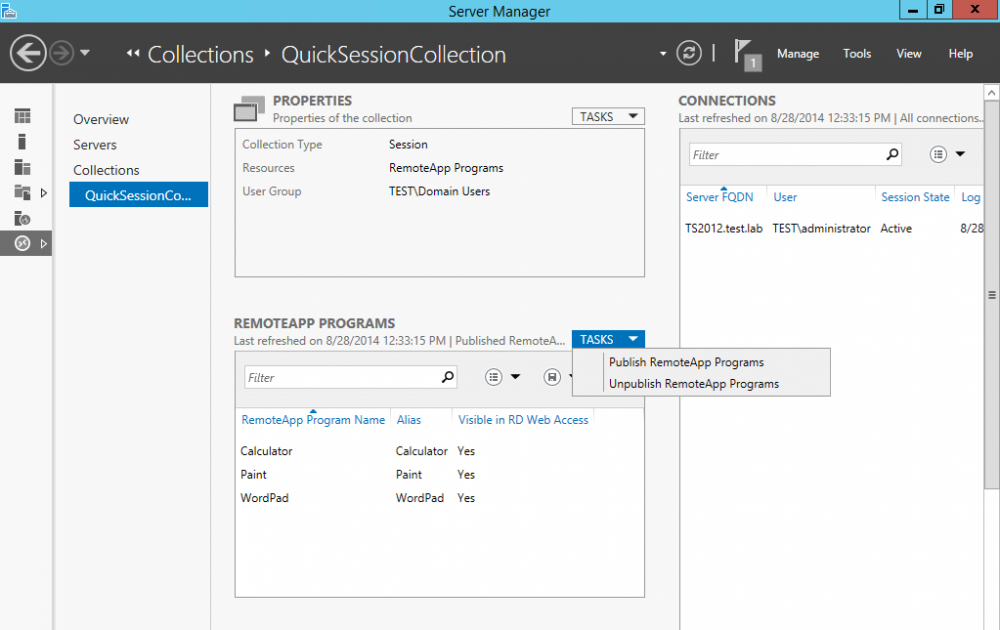
Task: Click TEST\Domain Users value in Properties
Action: coord(439,191)
